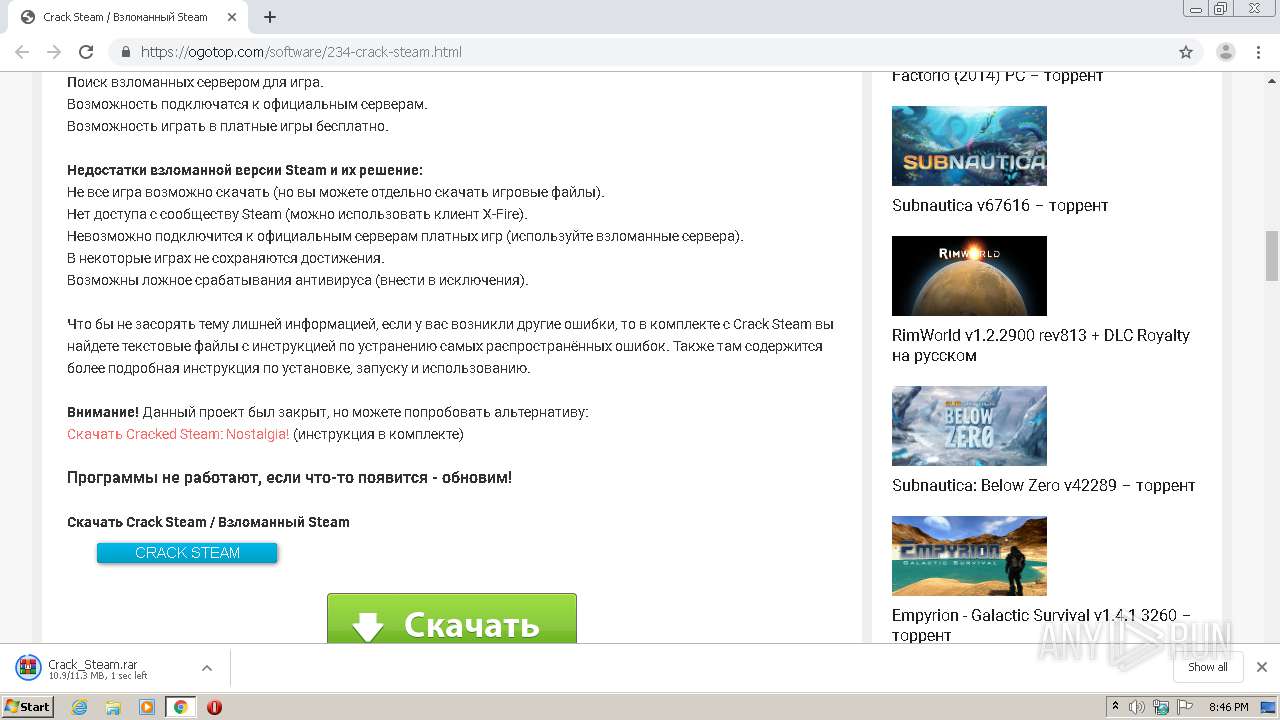Image resolution: width=1280 pixels, height=720 pixels.
Task: Click the text Программы не работают notice
Action: pyautogui.click(x=289, y=478)
